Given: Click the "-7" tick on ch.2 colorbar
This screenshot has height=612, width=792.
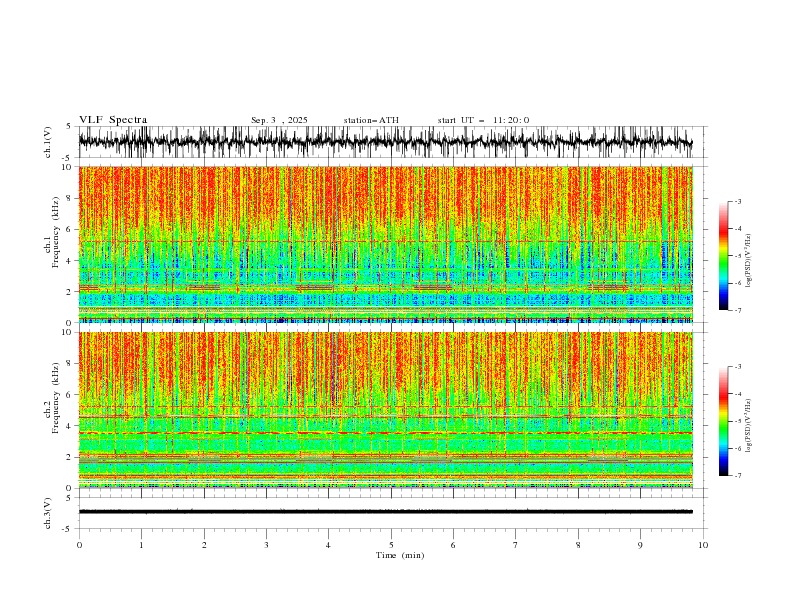Looking at the screenshot, I should 738,476.
